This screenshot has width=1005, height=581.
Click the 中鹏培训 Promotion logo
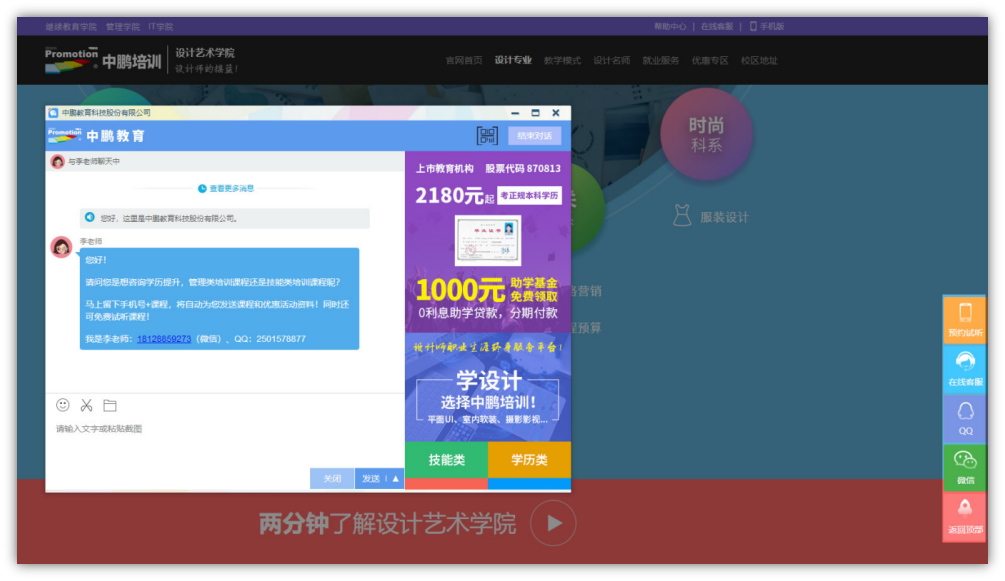point(103,60)
